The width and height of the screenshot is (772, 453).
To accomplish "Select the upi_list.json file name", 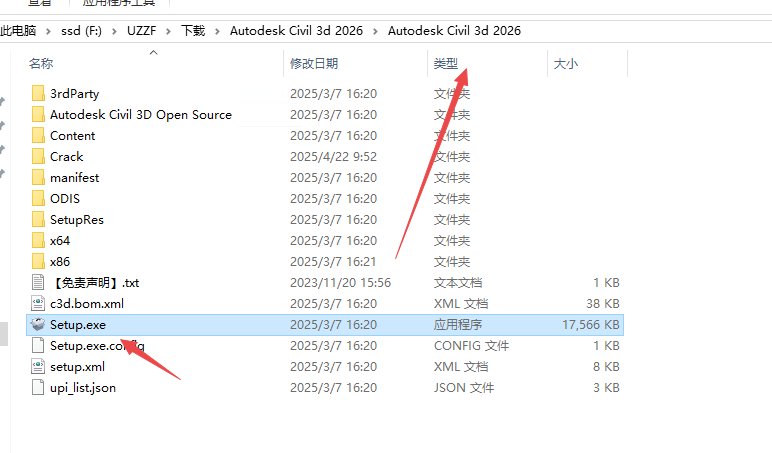I will click(x=83, y=388).
